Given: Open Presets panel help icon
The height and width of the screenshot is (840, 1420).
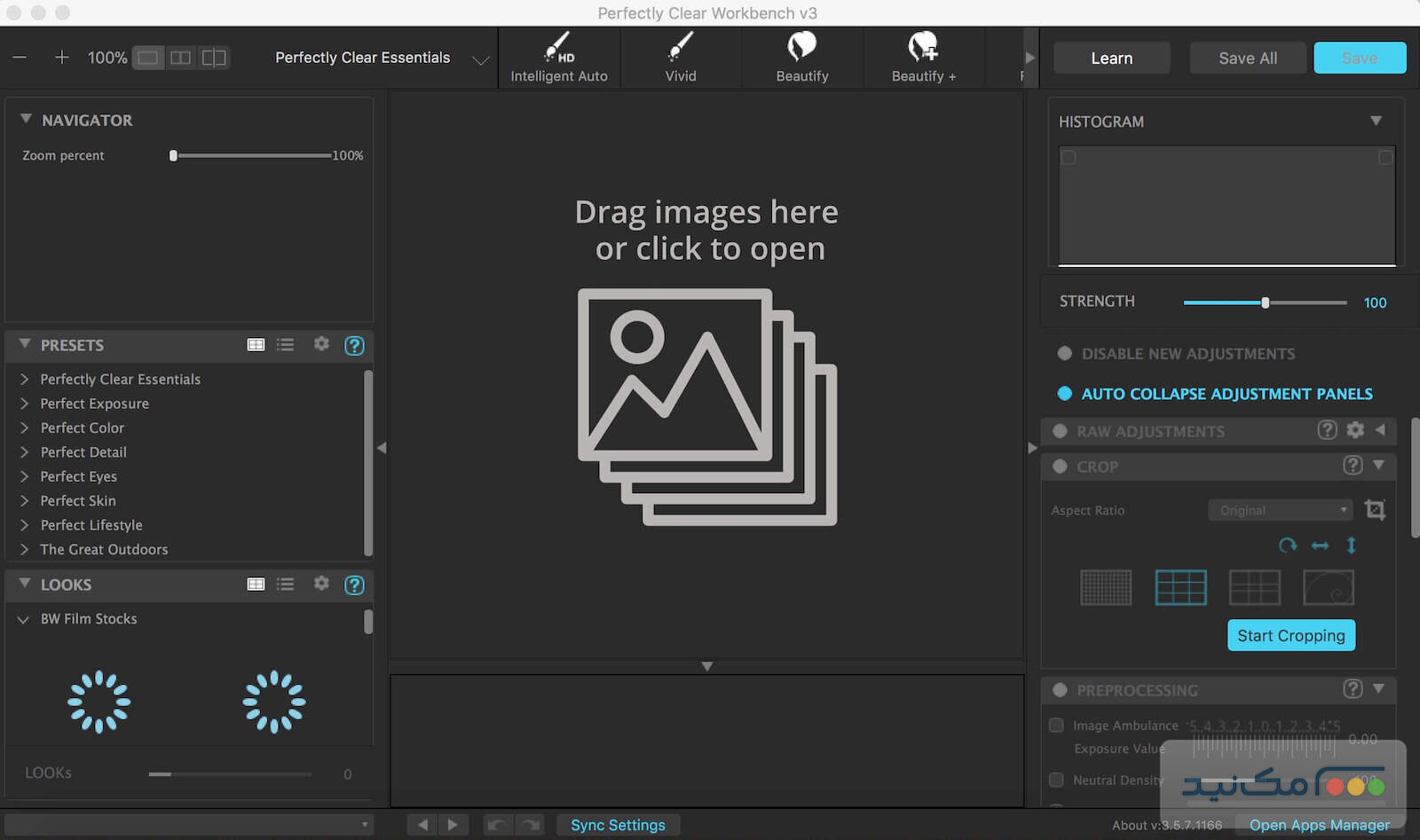Looking at the screenshot, I should click(x=354, y=346).
